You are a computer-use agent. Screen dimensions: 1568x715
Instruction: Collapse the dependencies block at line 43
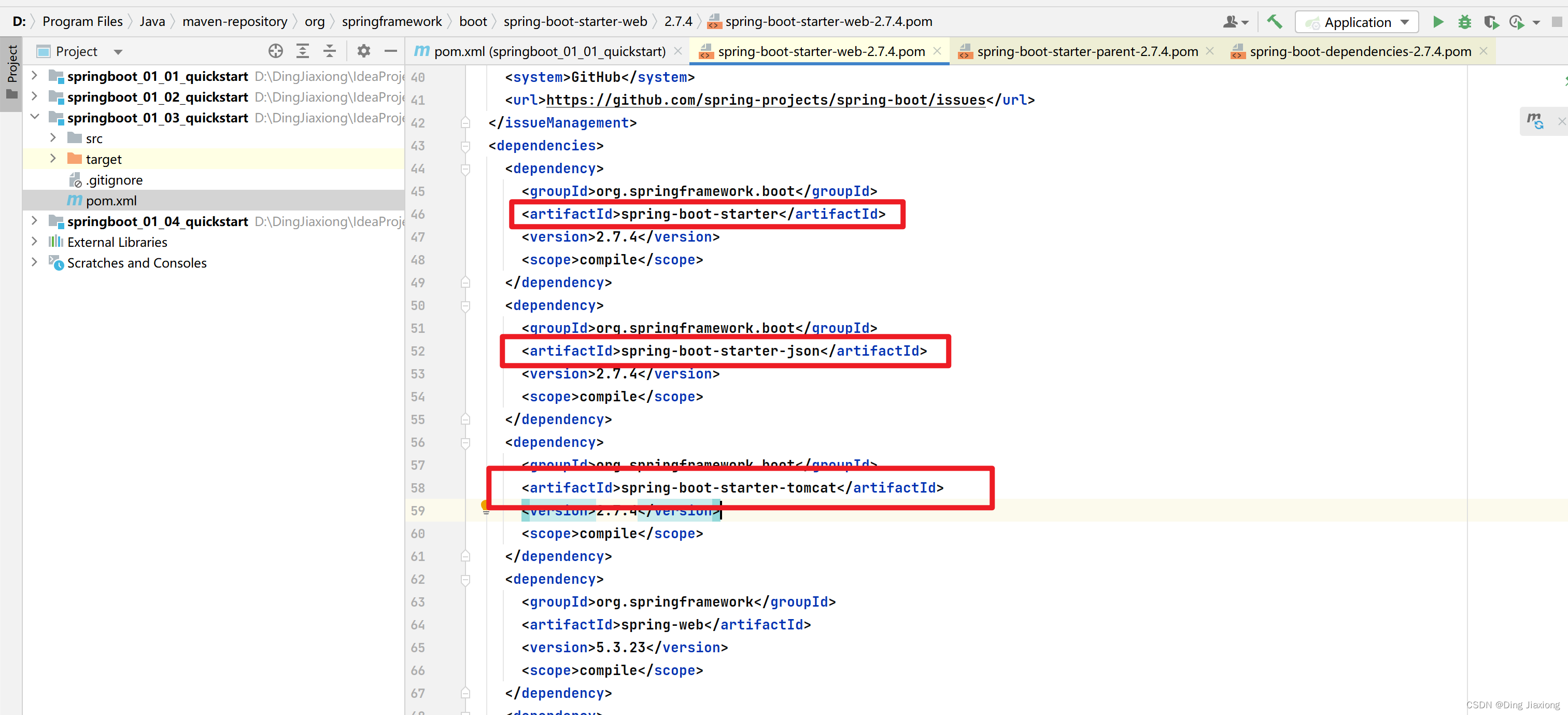[x=465, y=146]
